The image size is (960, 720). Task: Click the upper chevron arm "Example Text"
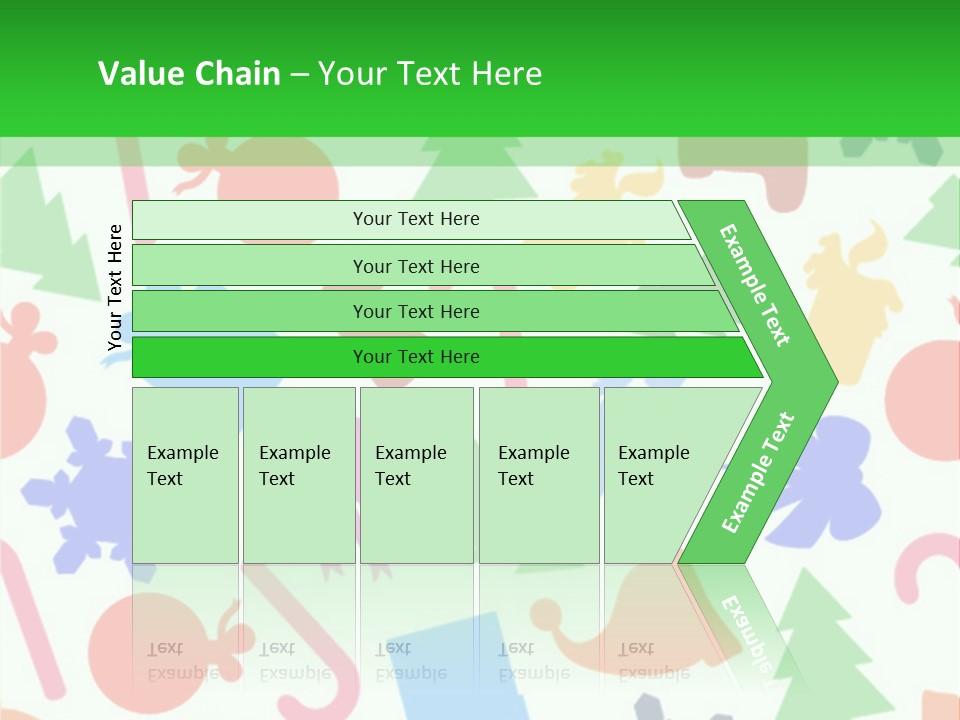point(755,285)
